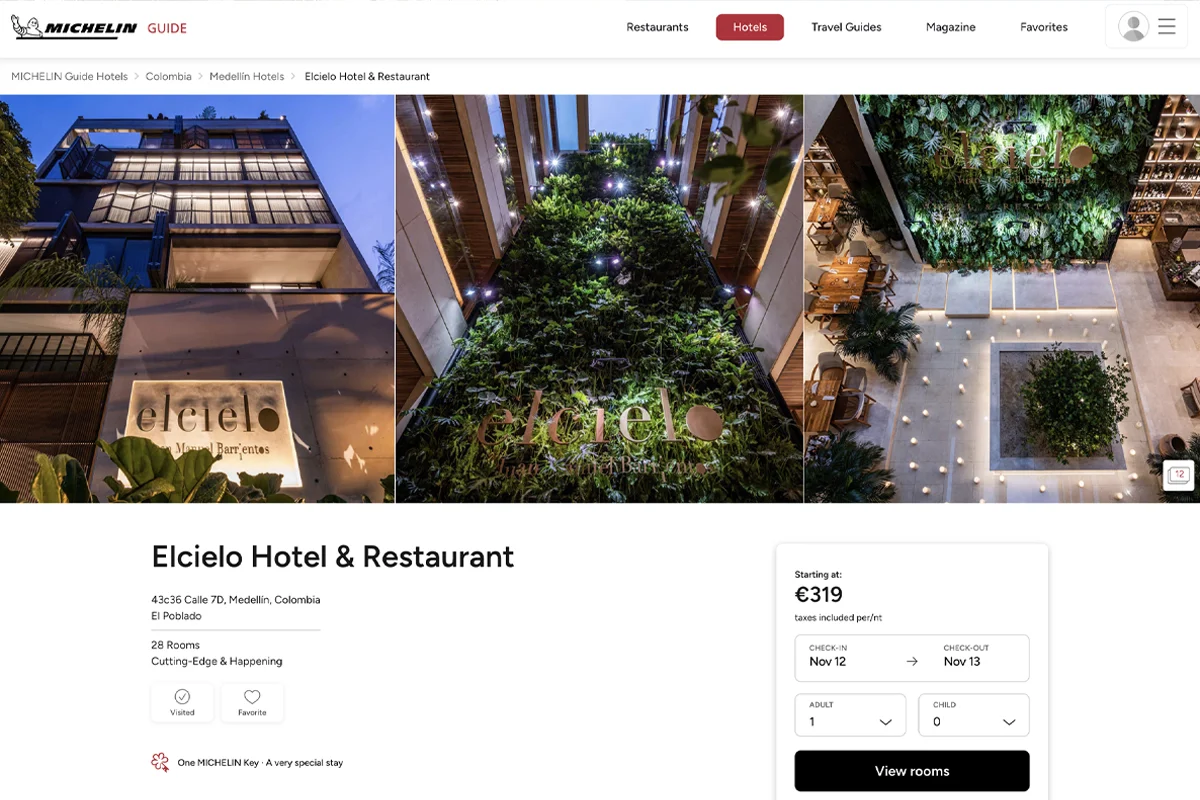Click the One MICHELIN Key icon
The height and width of the screenshot is (800, 1200).
click(160, 762)
